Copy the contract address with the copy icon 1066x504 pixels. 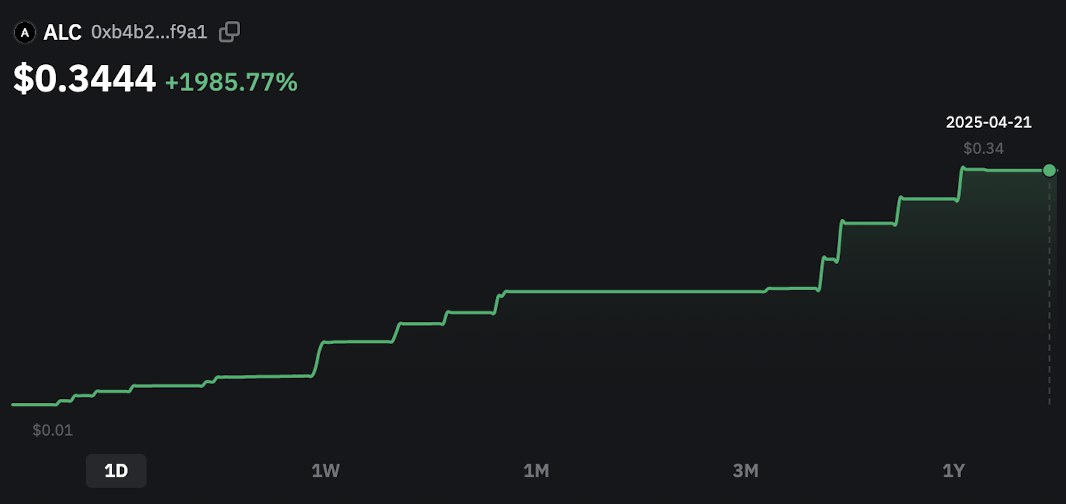pos(229,32)
